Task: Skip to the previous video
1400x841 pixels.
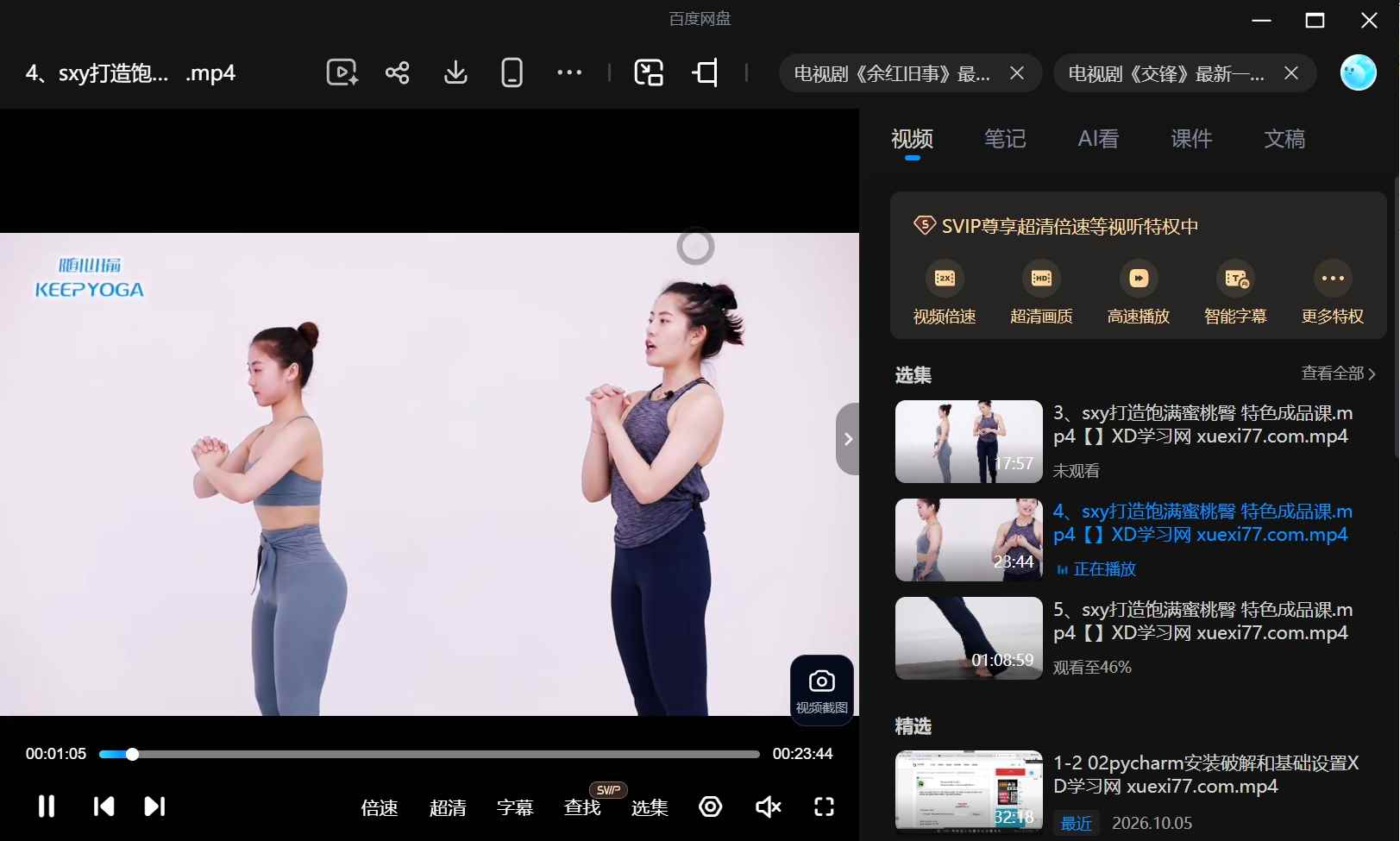Action: 104,806
